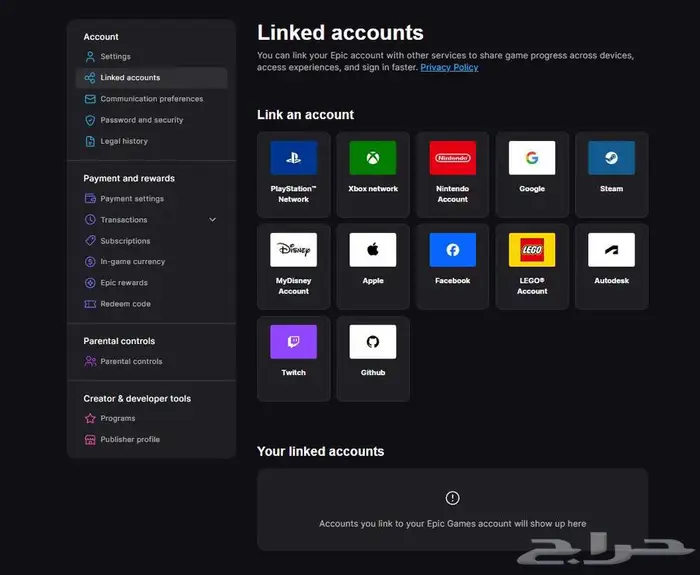Viewport: 700px width, 575px height.
Task: Open Redeem code page
Action: 151,304
